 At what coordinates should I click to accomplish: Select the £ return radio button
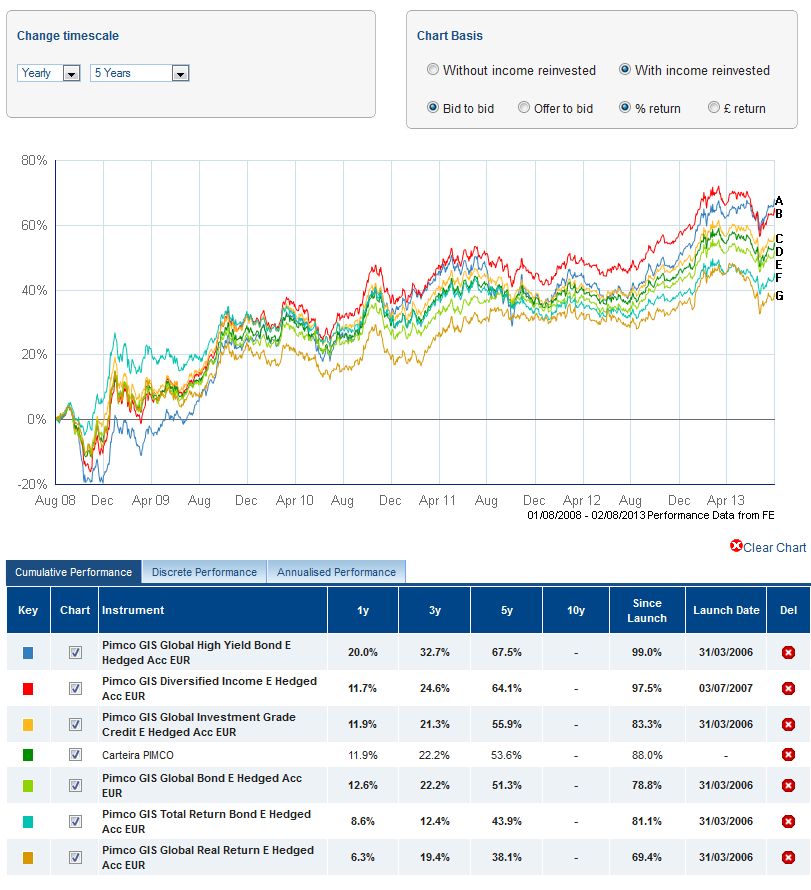click(x=714, y=108)
